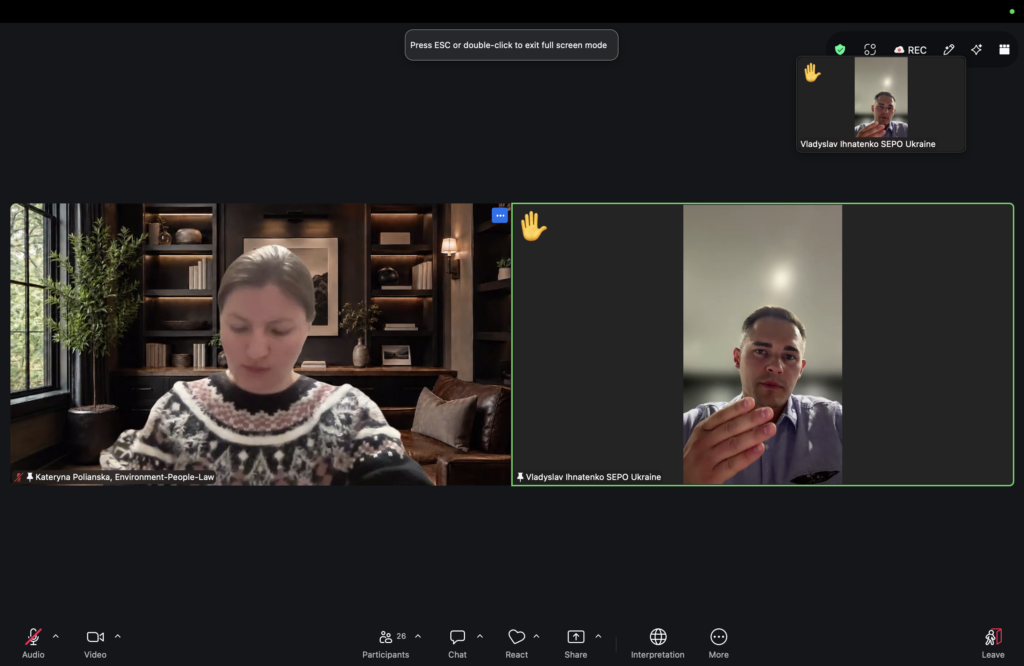Click muted microphone icon on Kateryna's tile
The height and width of the screenshot is (666, 1024).
coord(19,477)
